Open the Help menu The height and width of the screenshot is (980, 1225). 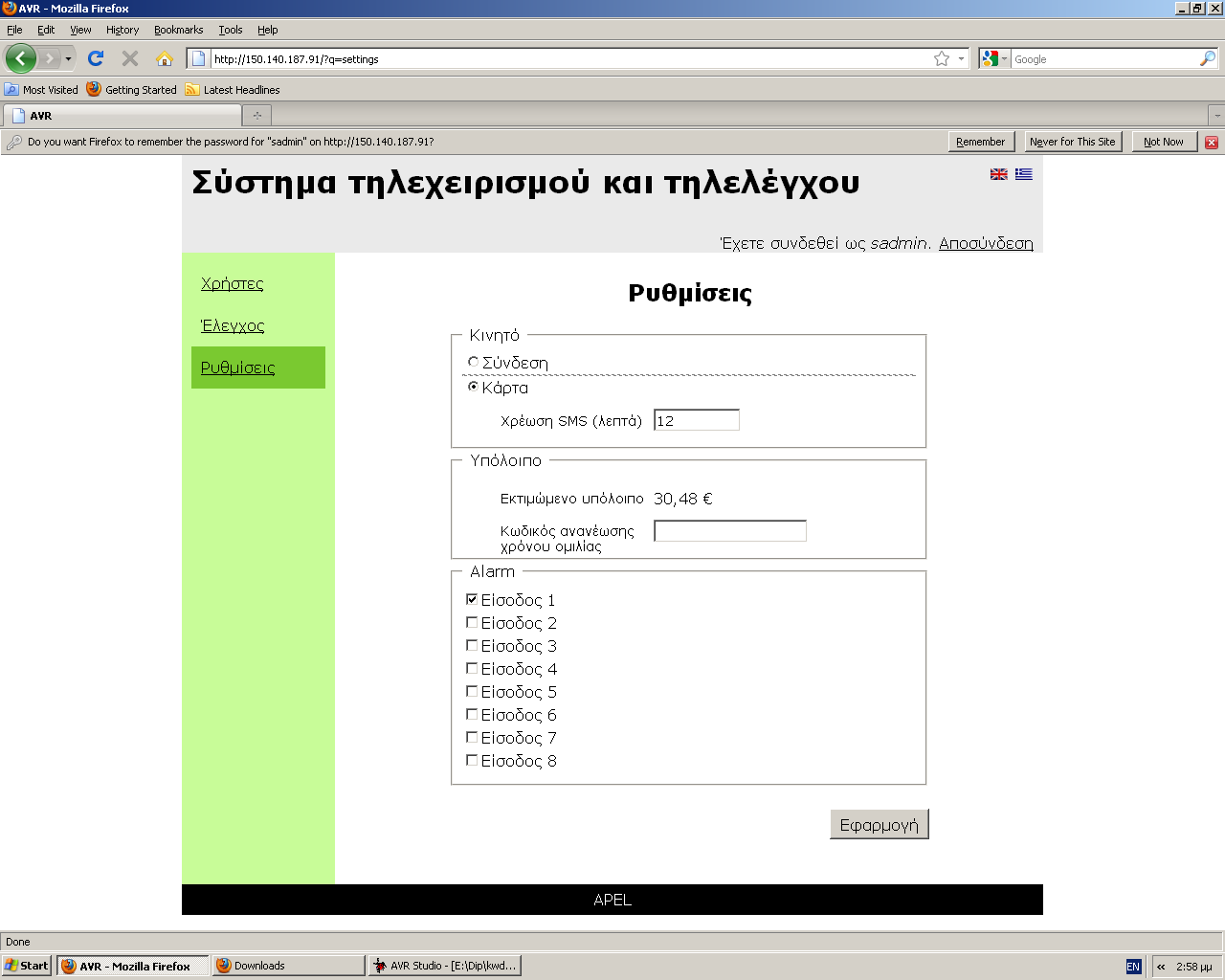pyautogui.click(x=268, y=30)
